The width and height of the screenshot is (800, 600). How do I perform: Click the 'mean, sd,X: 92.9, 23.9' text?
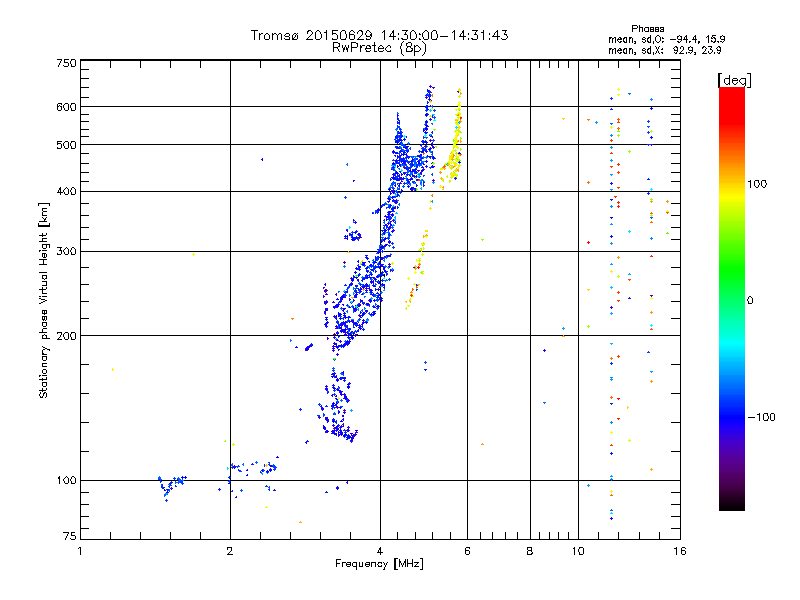[665, 50]
